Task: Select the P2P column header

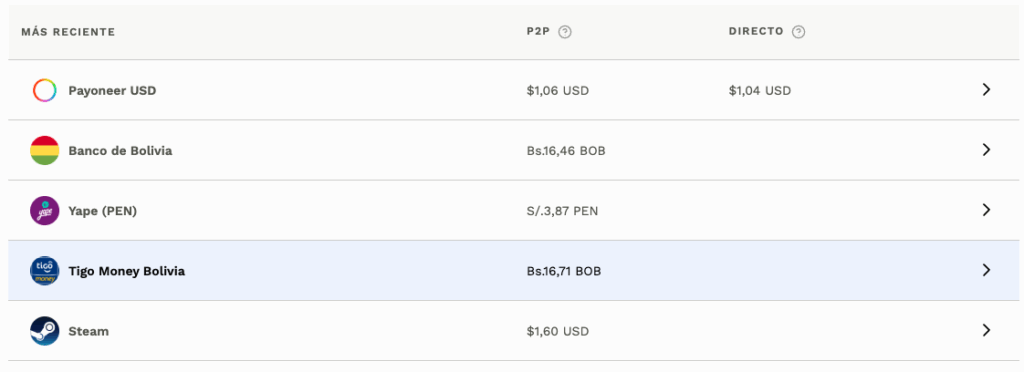Action: [x=539, y=31]
